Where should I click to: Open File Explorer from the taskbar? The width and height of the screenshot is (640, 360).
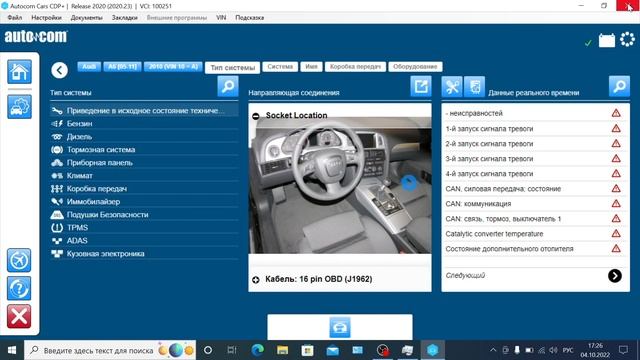coord(282,350)
